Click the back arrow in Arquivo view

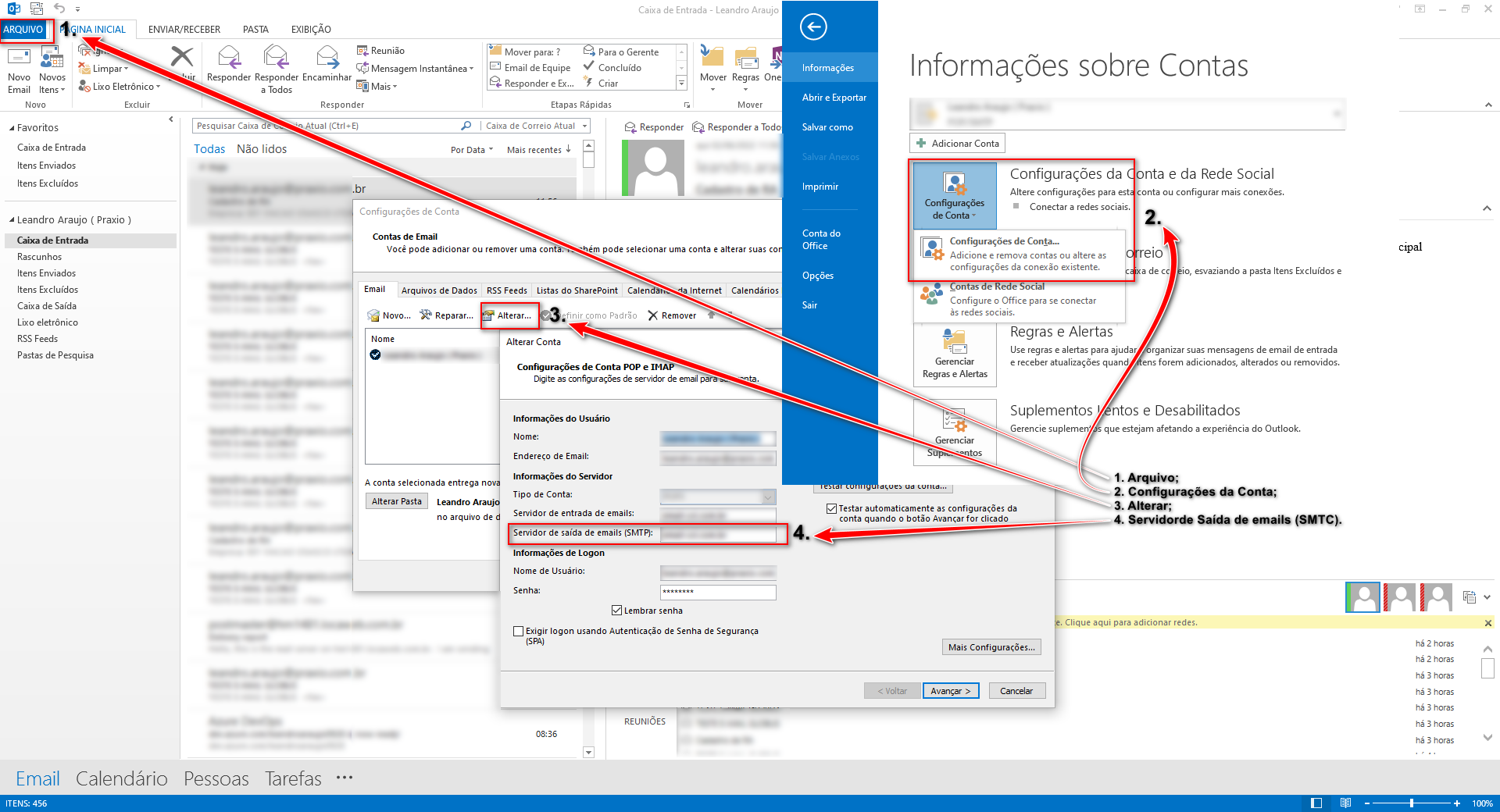(x=813, y=27)
